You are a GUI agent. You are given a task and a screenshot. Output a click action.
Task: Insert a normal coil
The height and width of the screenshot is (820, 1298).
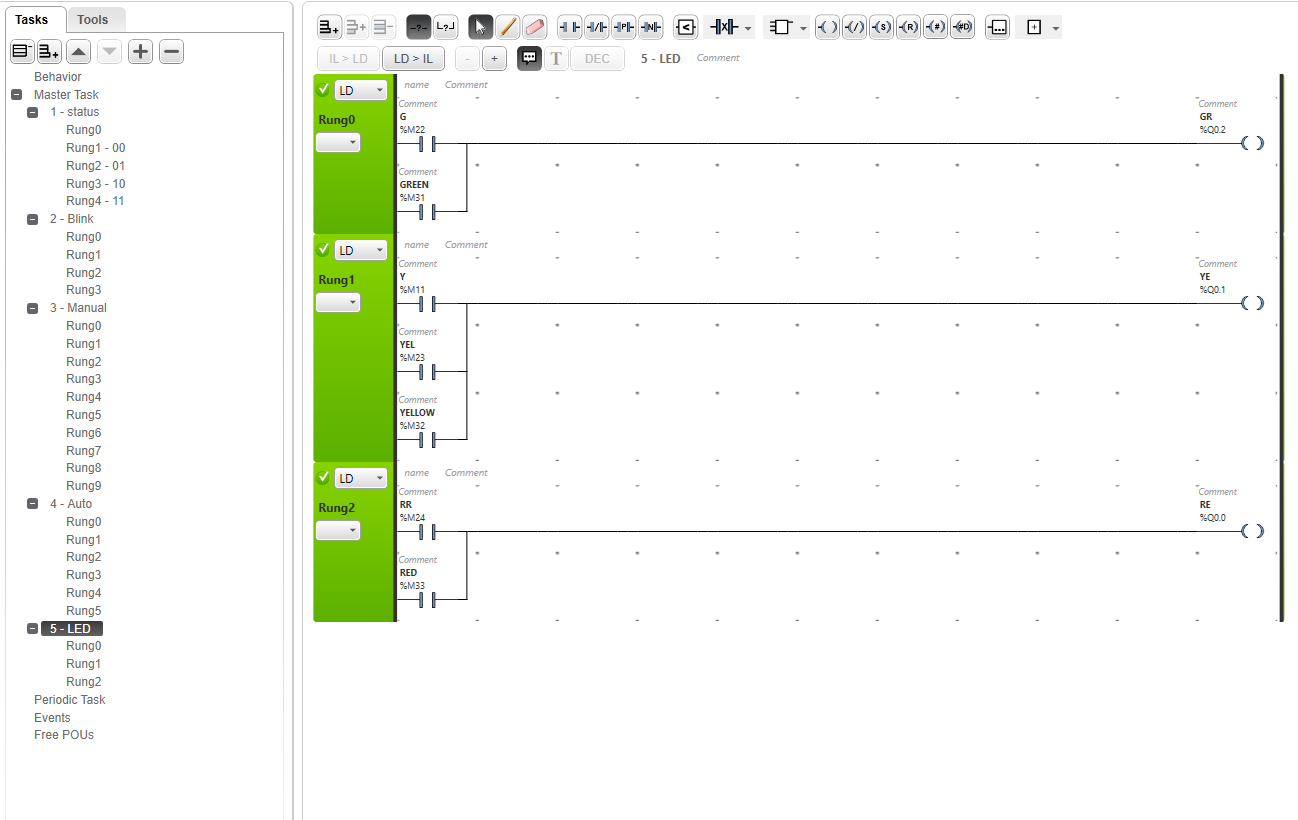click(x=827, y=27)
